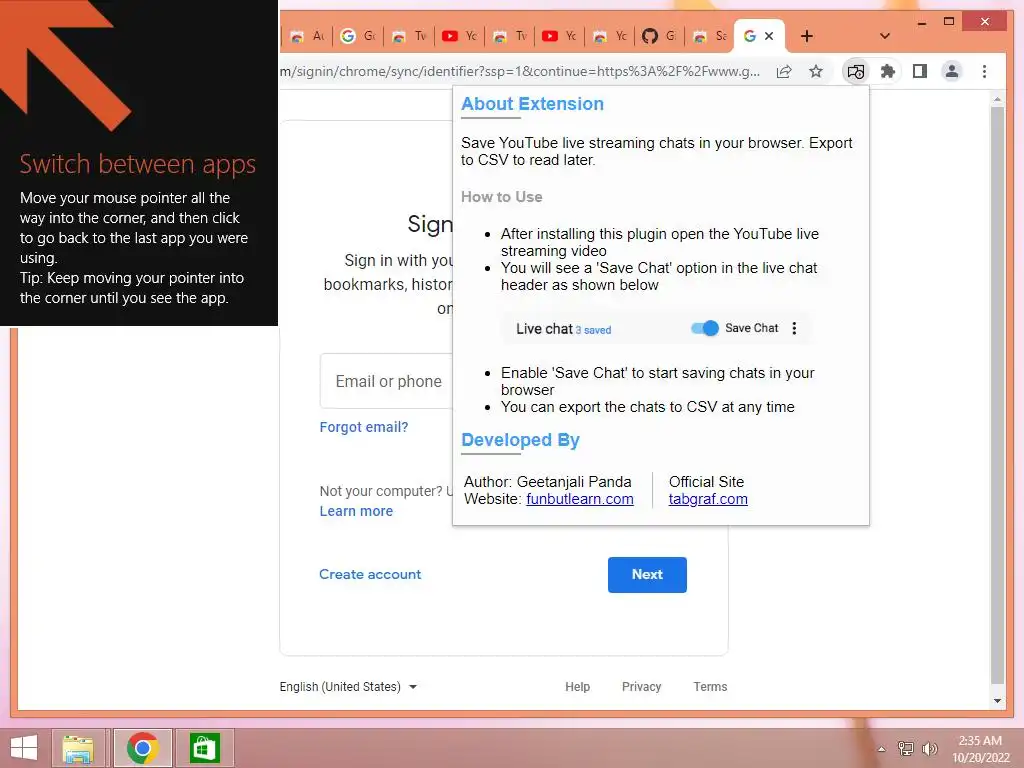Switch to the GitHub tab
This screenshot has height=768, width=1024.
click(659, 36)
